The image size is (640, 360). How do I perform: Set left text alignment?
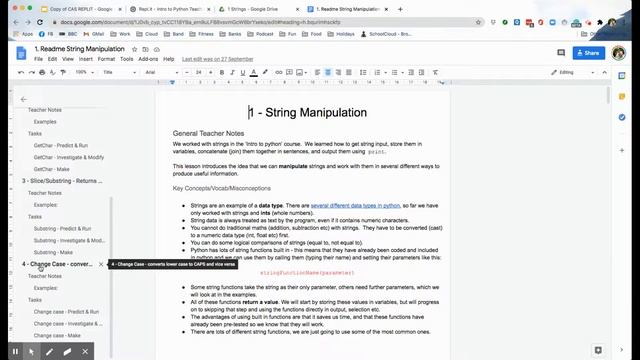[317, 72]
